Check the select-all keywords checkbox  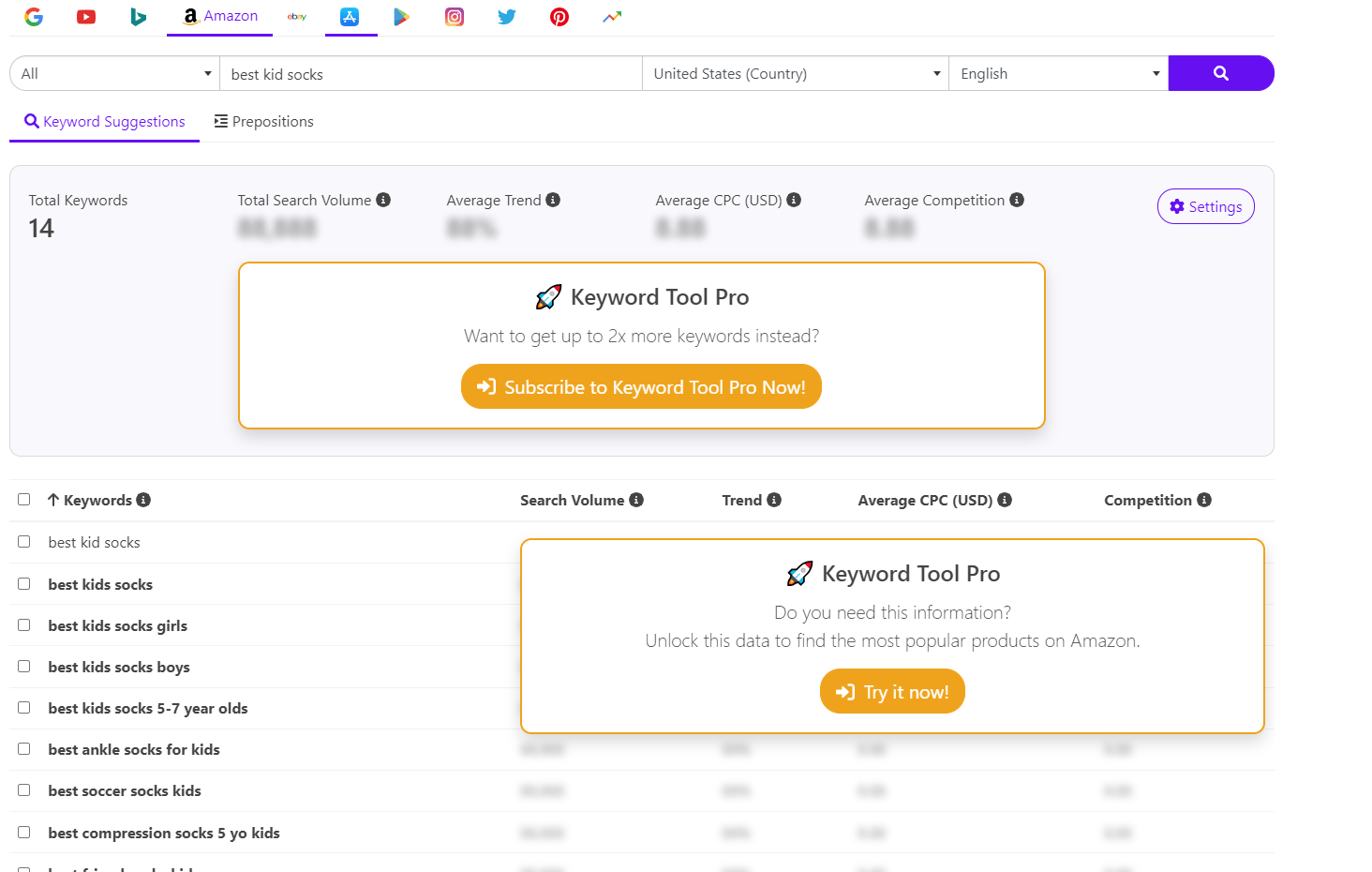[23, 499]
